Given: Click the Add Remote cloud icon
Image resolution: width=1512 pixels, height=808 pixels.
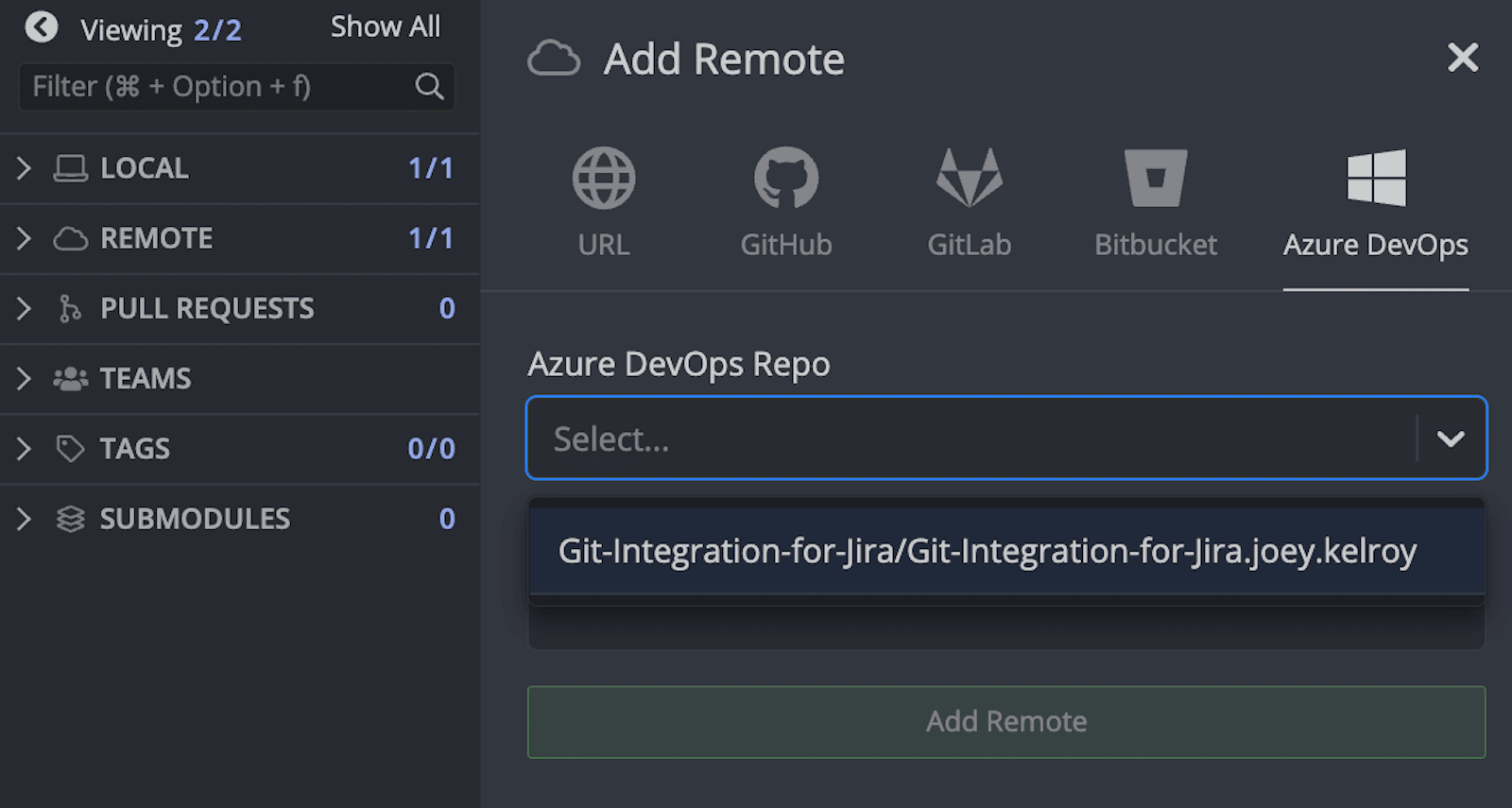Looking at the screenshot, I should click(554, 59).
